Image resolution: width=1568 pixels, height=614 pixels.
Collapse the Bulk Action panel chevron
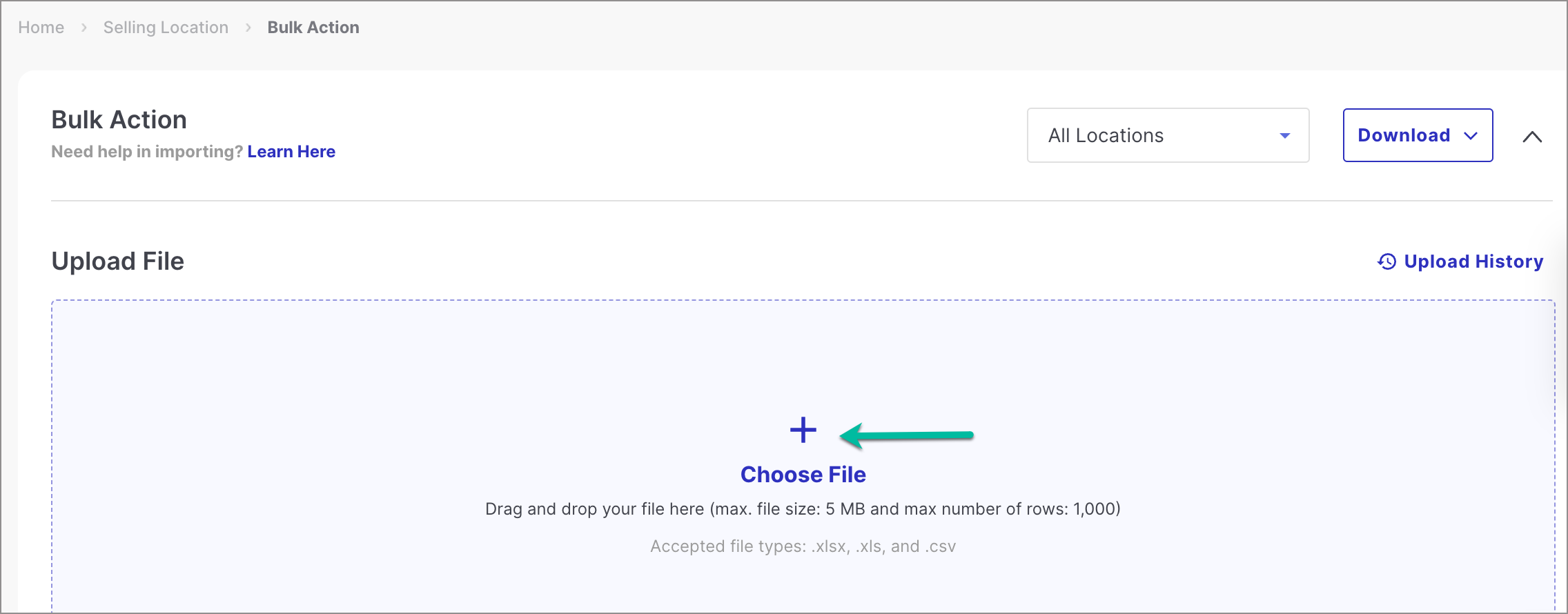point(1532,137)
